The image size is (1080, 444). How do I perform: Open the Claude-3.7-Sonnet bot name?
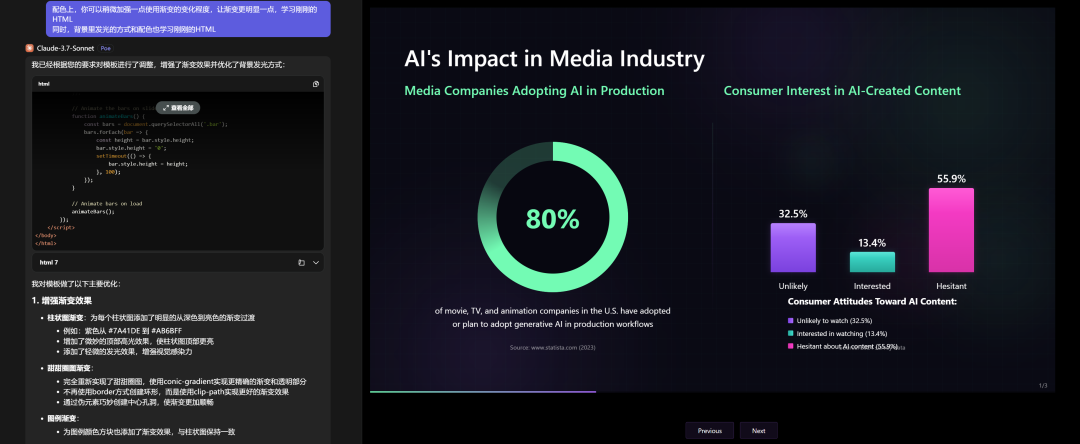coord(65,48)
